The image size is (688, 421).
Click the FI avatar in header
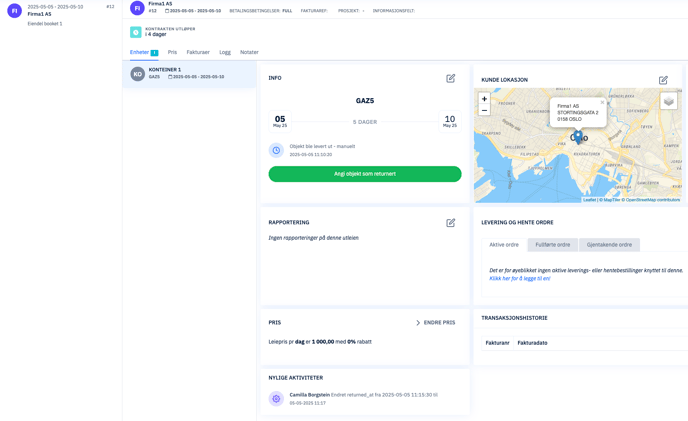137,8
